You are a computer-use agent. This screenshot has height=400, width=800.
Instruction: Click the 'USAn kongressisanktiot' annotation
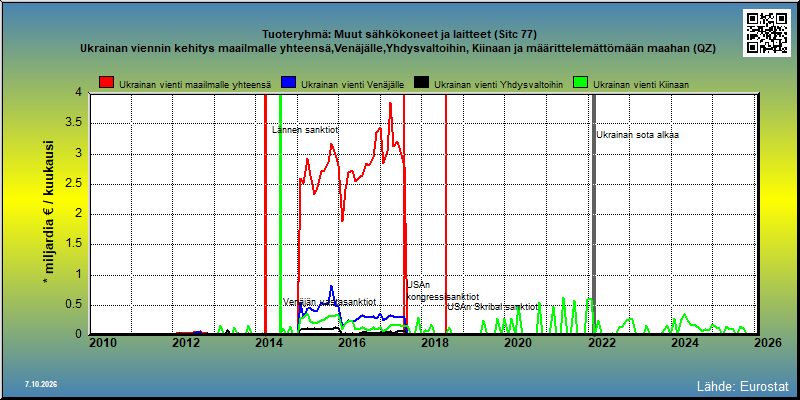442,291
